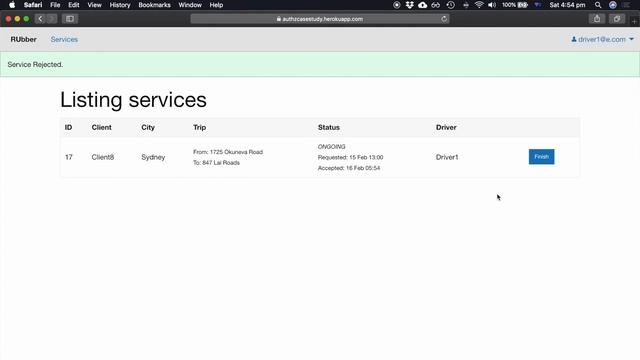Screen dimensions: 640x360
Task: Open the Services nav link
Action: 64,39
